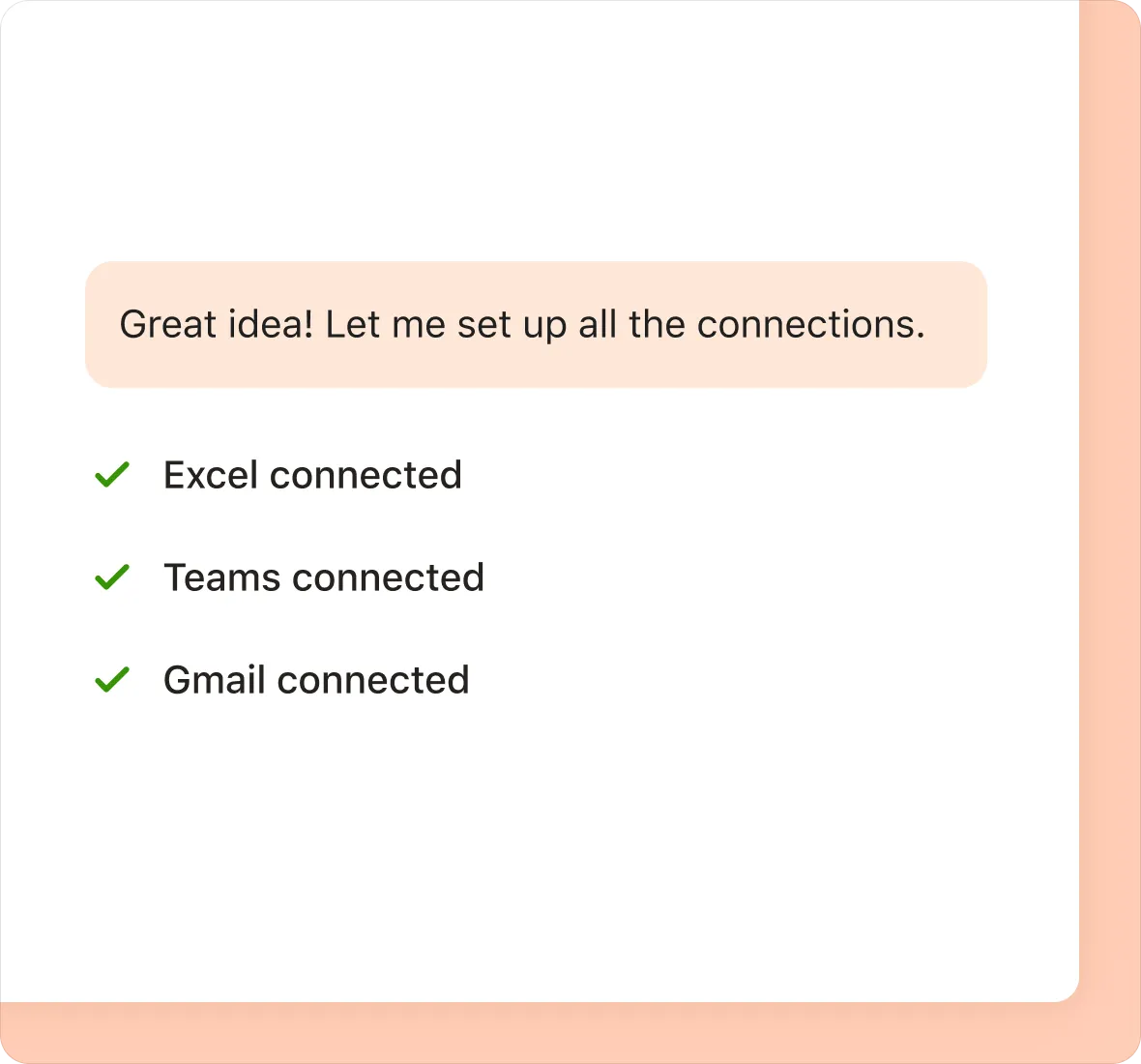Click "connected" in the Teams row
Image resolution: width=1141 pixels, height=1064 pixels.
(388, 577)
